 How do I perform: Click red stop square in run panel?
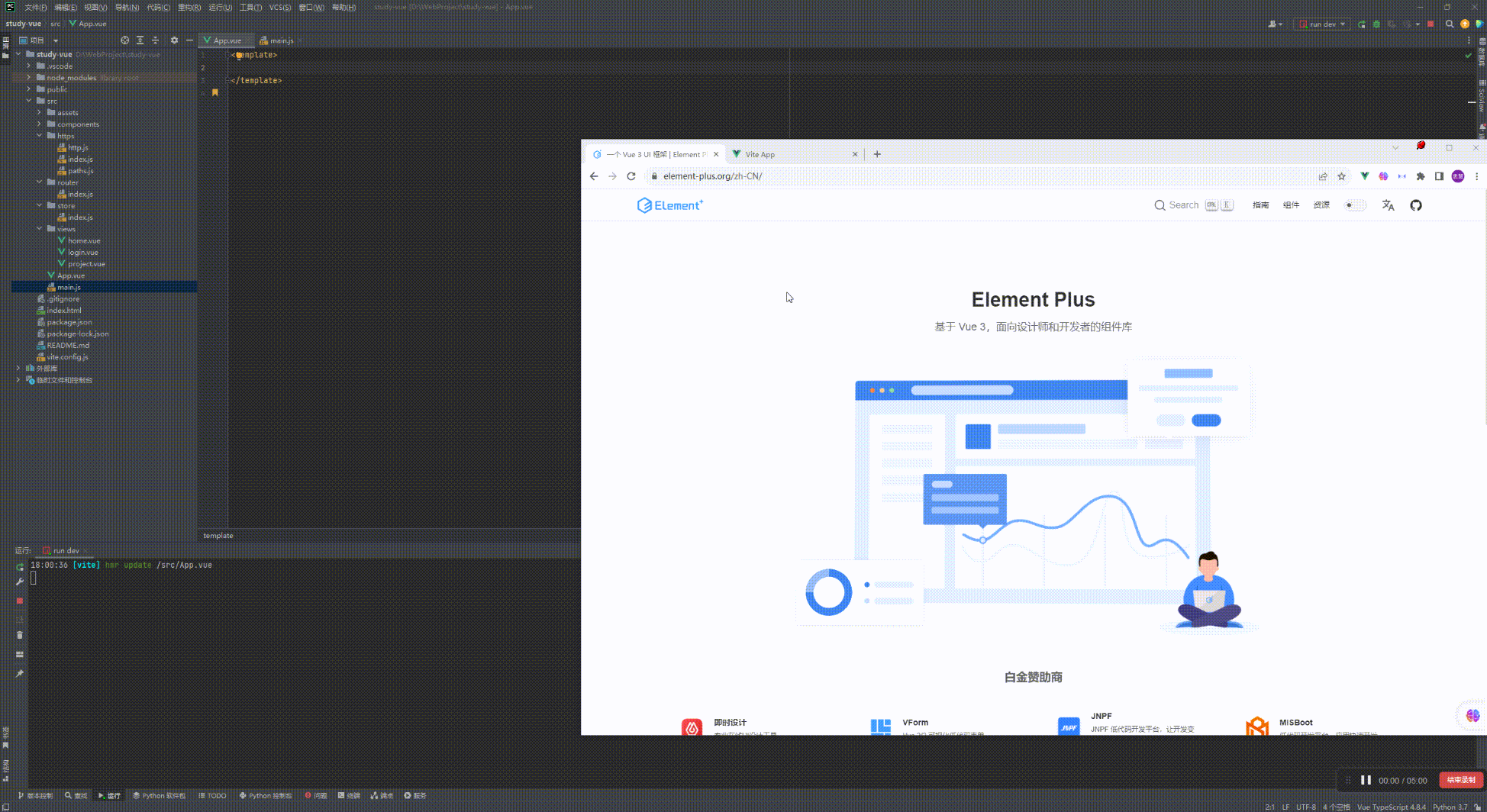coord(20,601)
